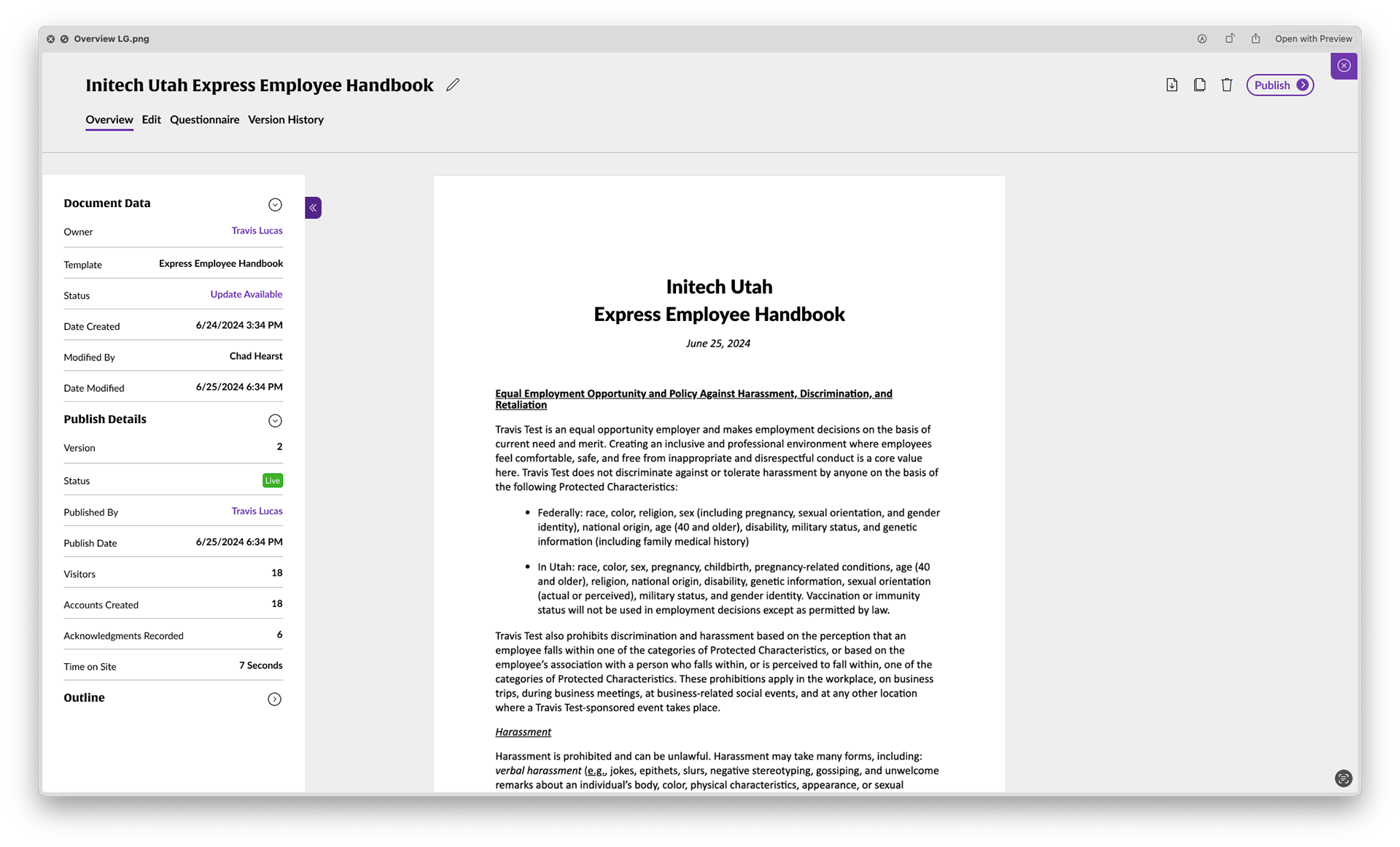
Task: Click the Publish button
Action: click(x=1280, y=85)
